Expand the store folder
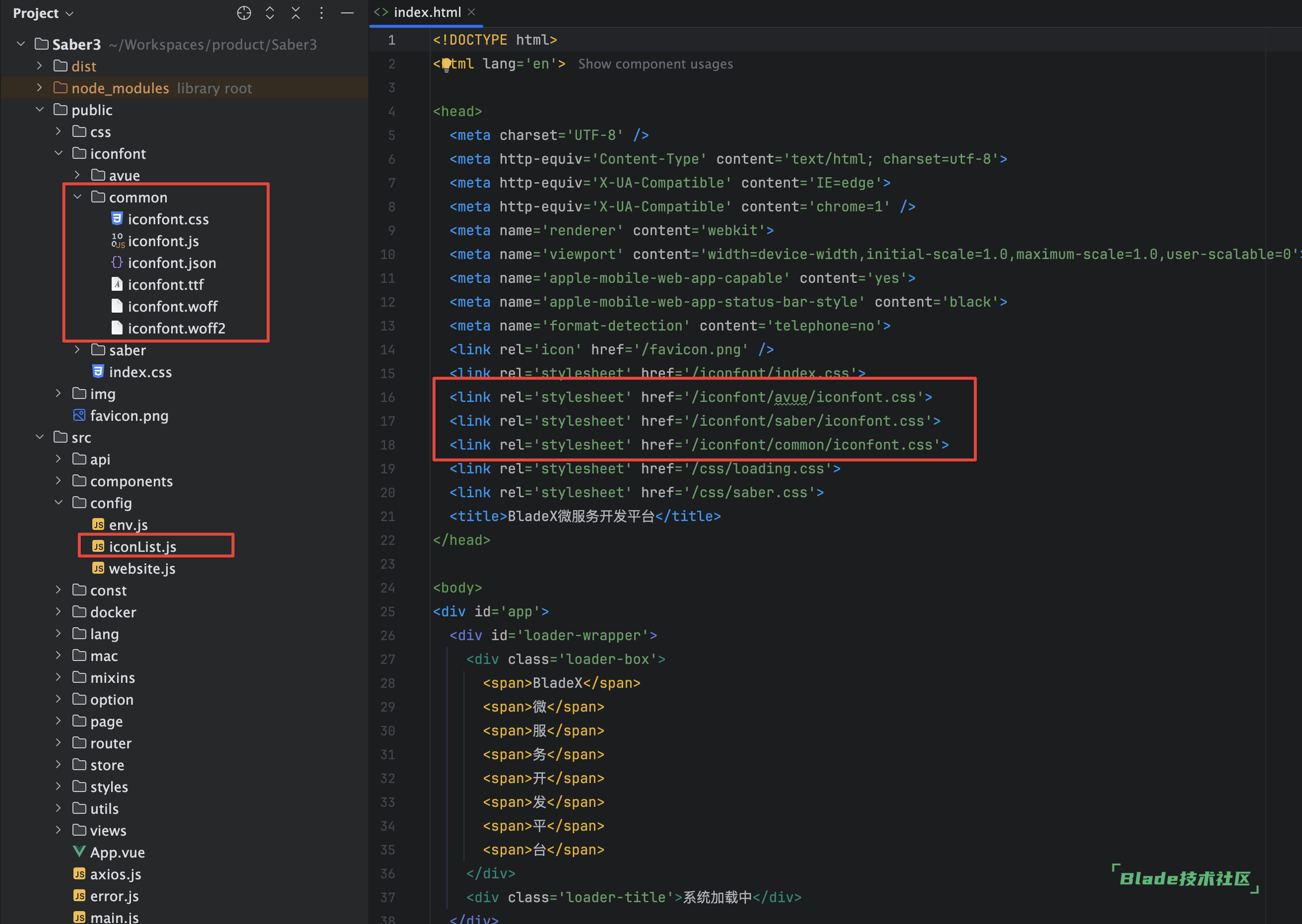This screenshot has width=1302, height=924. click(x=59, y=765)
